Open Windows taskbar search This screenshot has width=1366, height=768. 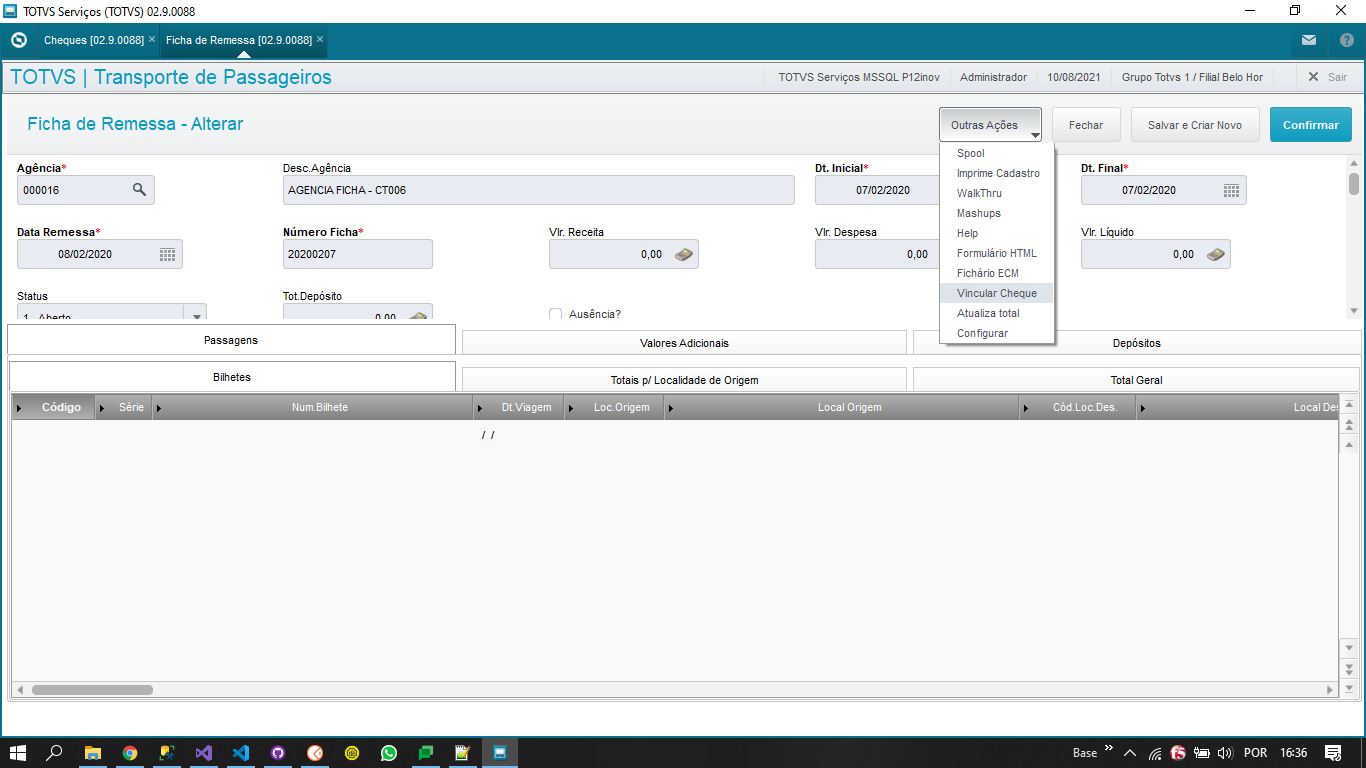[55, 753]
